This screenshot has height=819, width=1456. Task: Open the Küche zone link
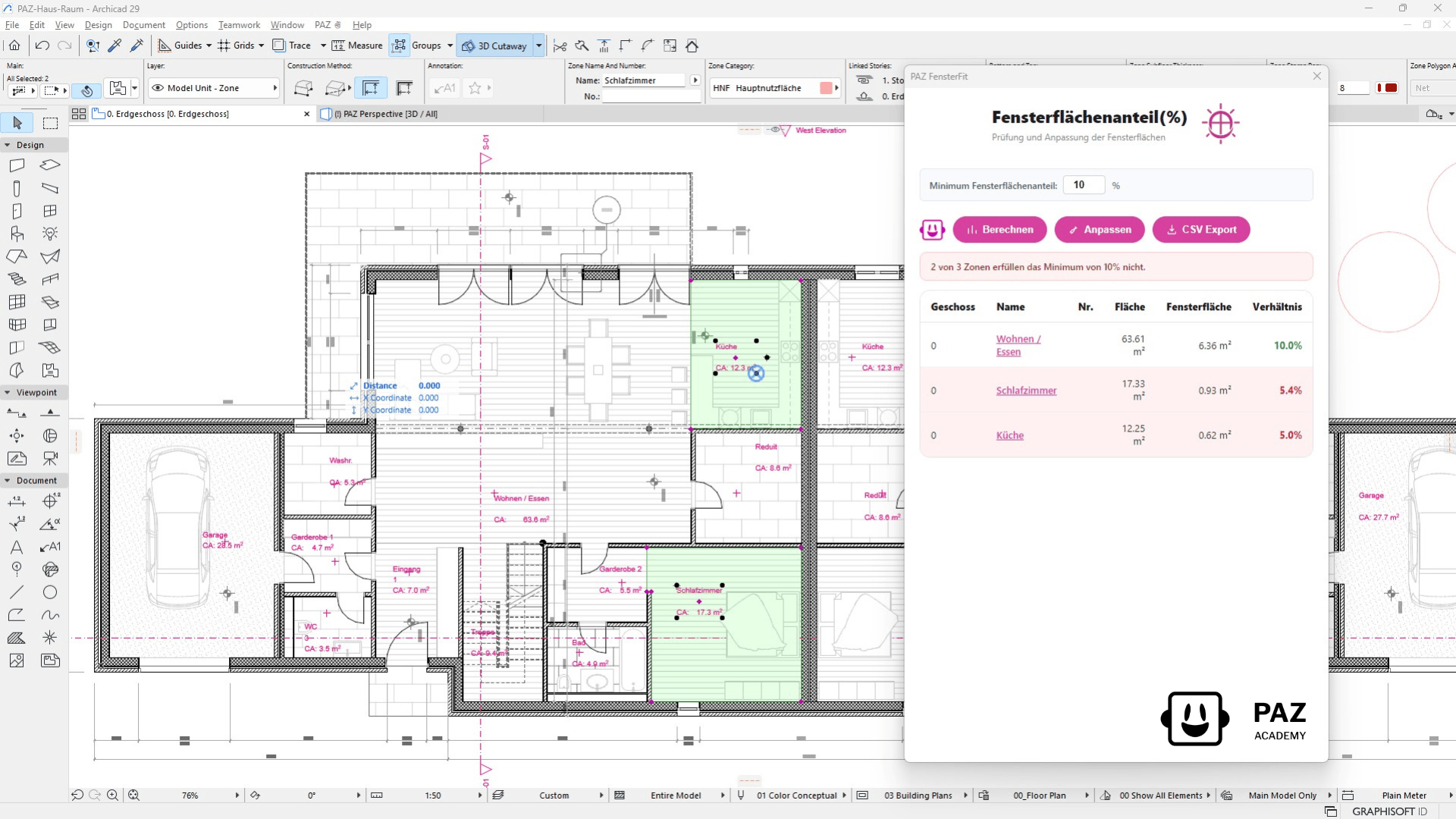pyautogui.click(x=1010, y=435)
